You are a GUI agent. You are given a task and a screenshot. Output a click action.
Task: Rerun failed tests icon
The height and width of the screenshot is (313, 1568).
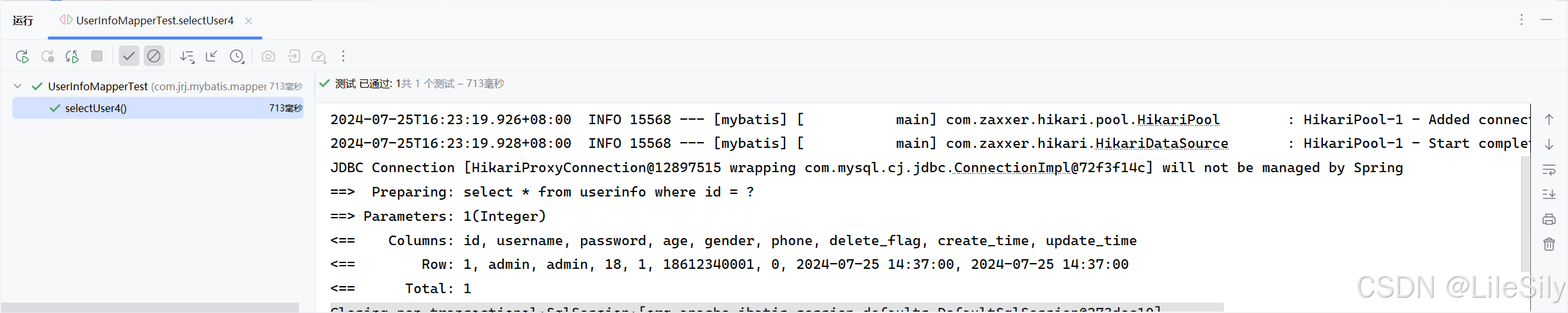click(x=47, y=56)
